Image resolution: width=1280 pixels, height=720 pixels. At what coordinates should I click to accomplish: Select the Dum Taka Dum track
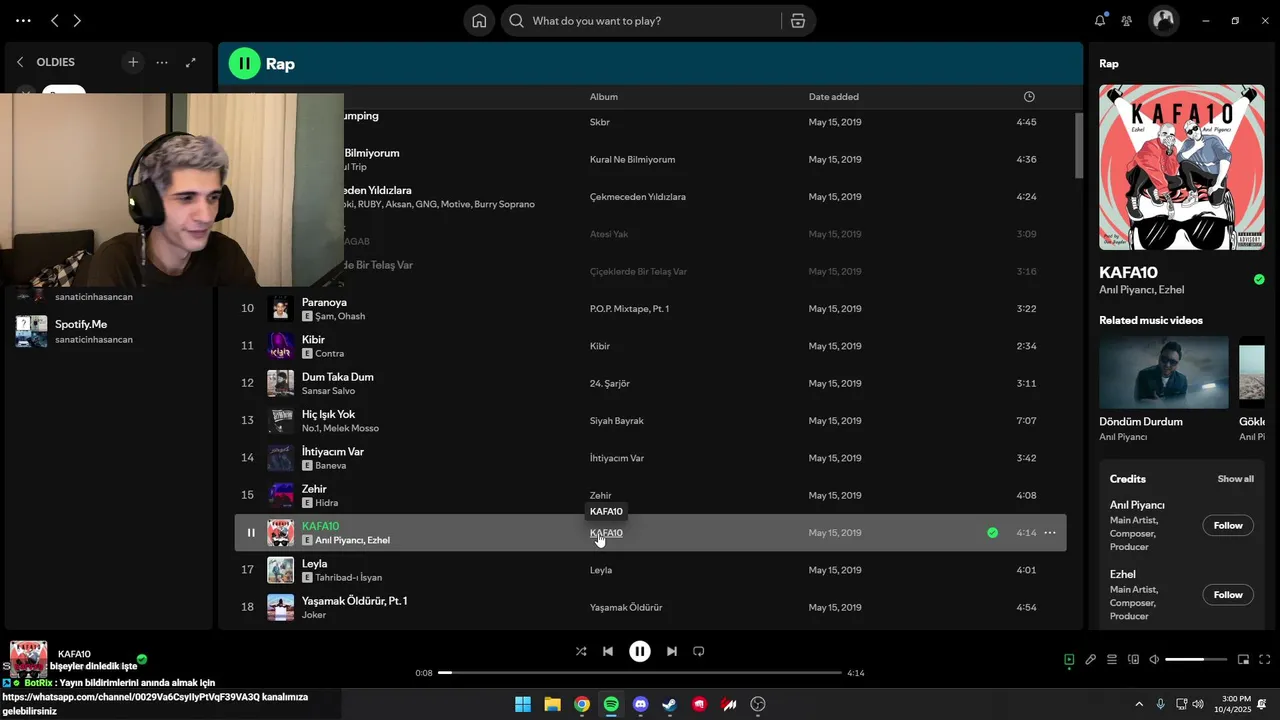coord(650,383)
